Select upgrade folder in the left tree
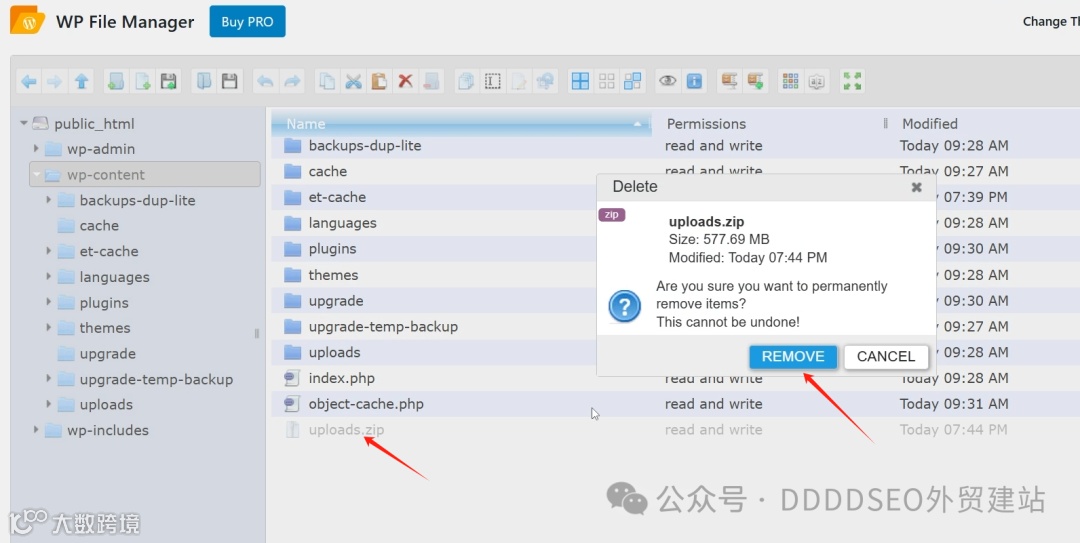The image size is (1080, 543). (x=107, y=354)
